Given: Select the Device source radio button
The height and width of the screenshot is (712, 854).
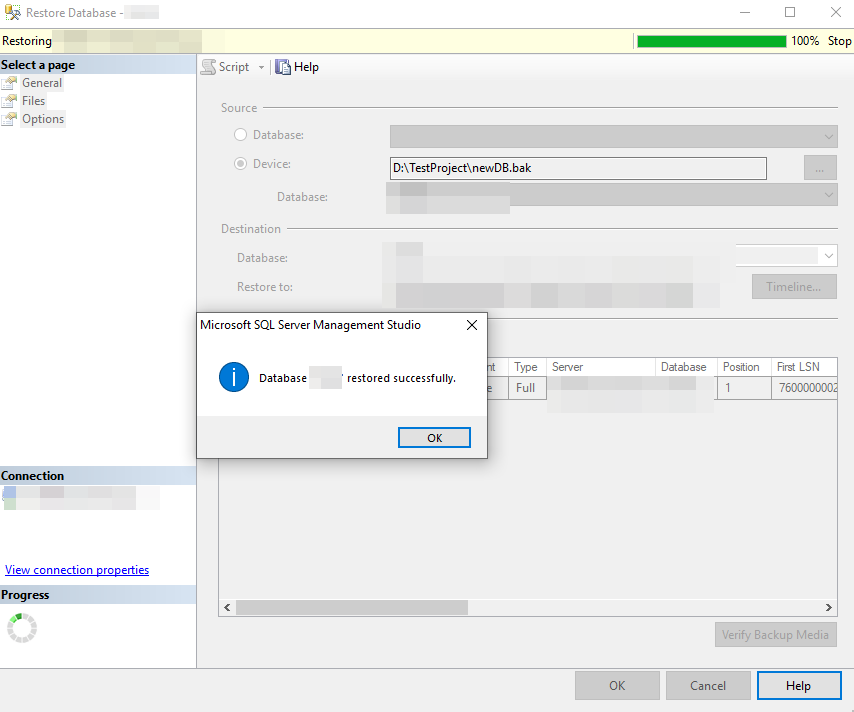Looking at the screenshot, I should click(240, 163).
